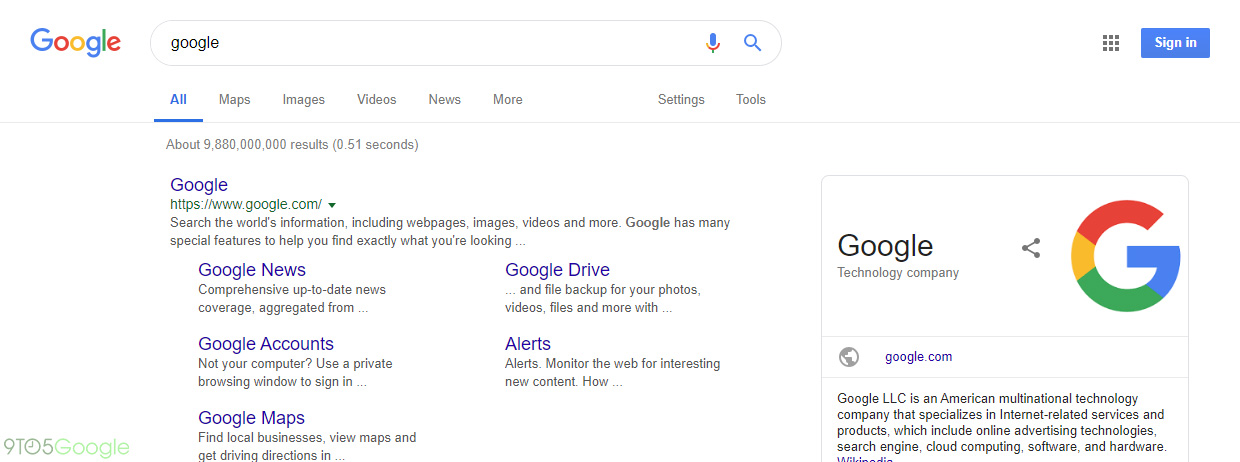The height and width of the screenshot is (462, 1240).
Task: Click the large Google G logo thumbnail
Action: pos(1125,256)
